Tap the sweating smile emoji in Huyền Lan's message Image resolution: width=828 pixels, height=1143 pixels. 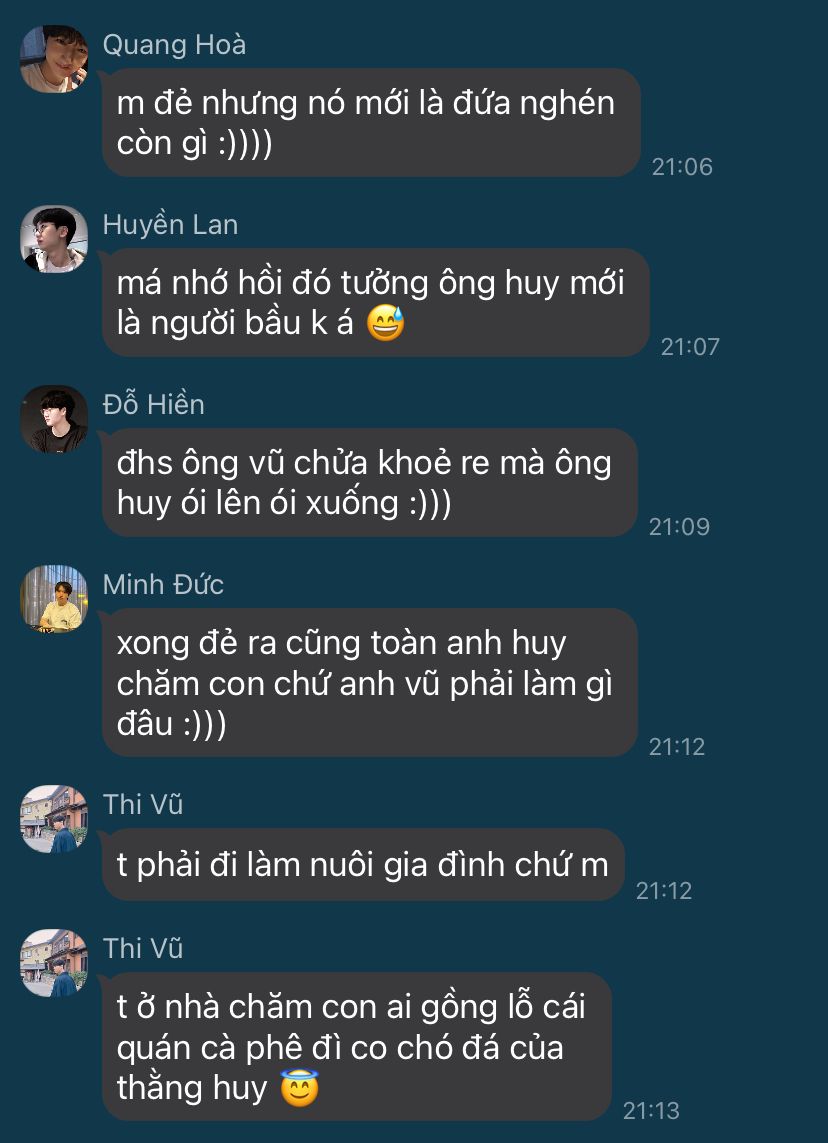[x=385, y=324]
